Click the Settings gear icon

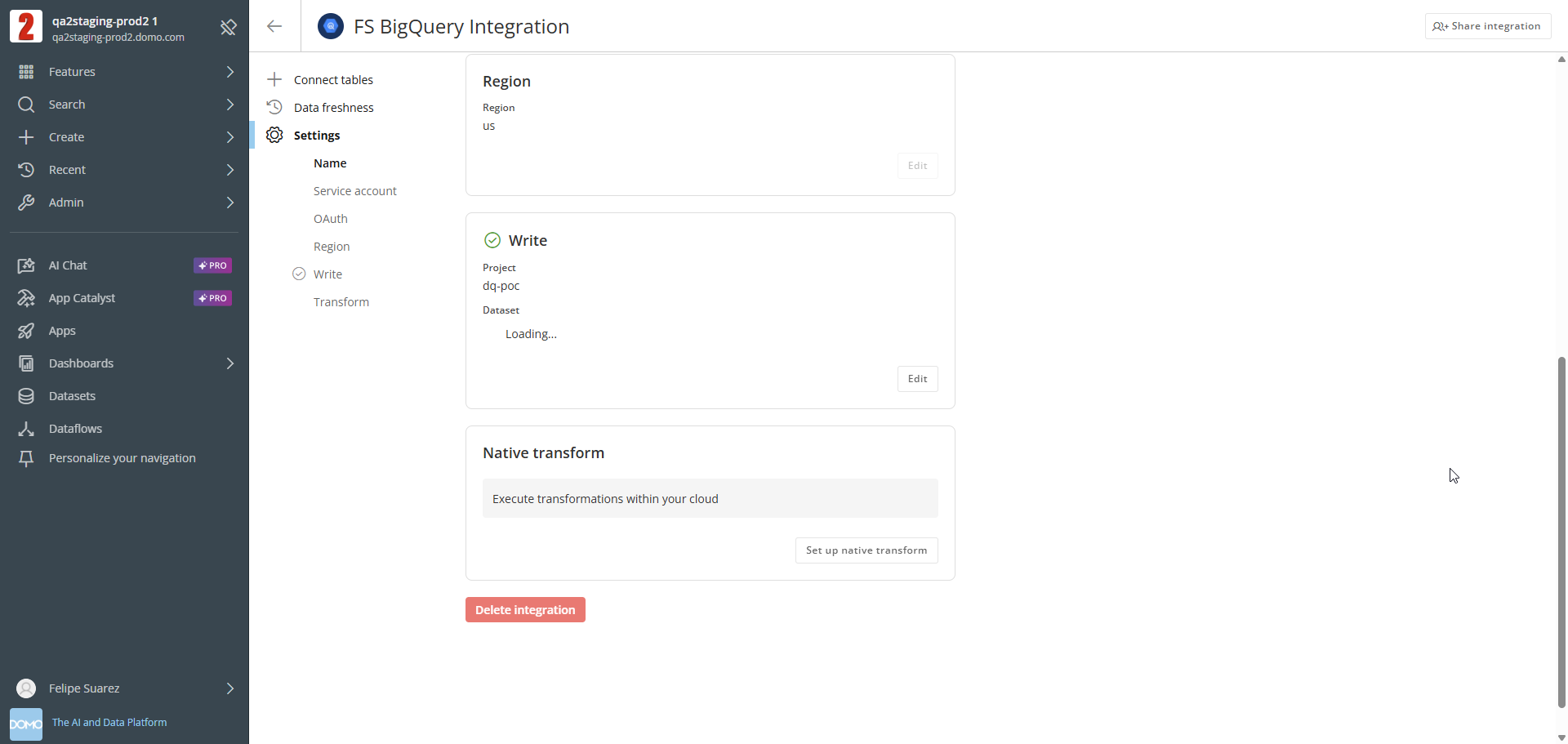[274, 135]
